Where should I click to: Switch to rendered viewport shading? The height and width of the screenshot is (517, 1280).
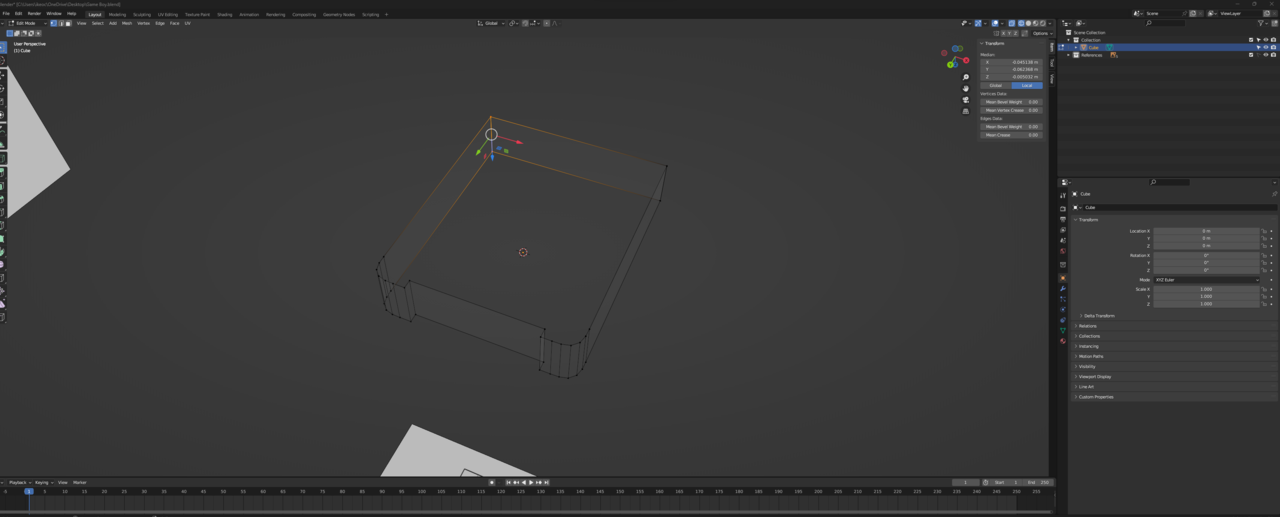(x=1043, y=23)
